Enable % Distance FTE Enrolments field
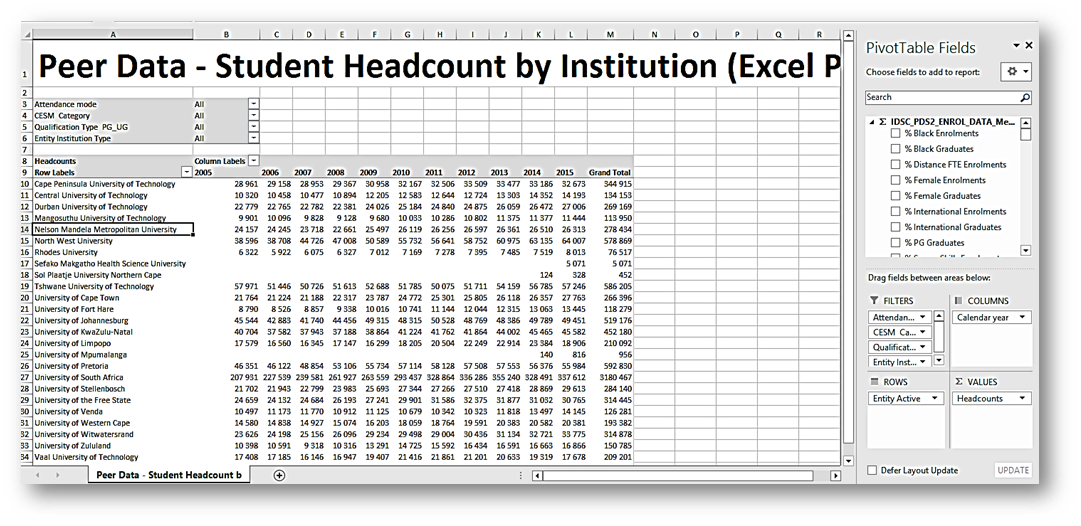Viewport: 1081px width, 526px height. pyautogui.click(x=896, y=165)
